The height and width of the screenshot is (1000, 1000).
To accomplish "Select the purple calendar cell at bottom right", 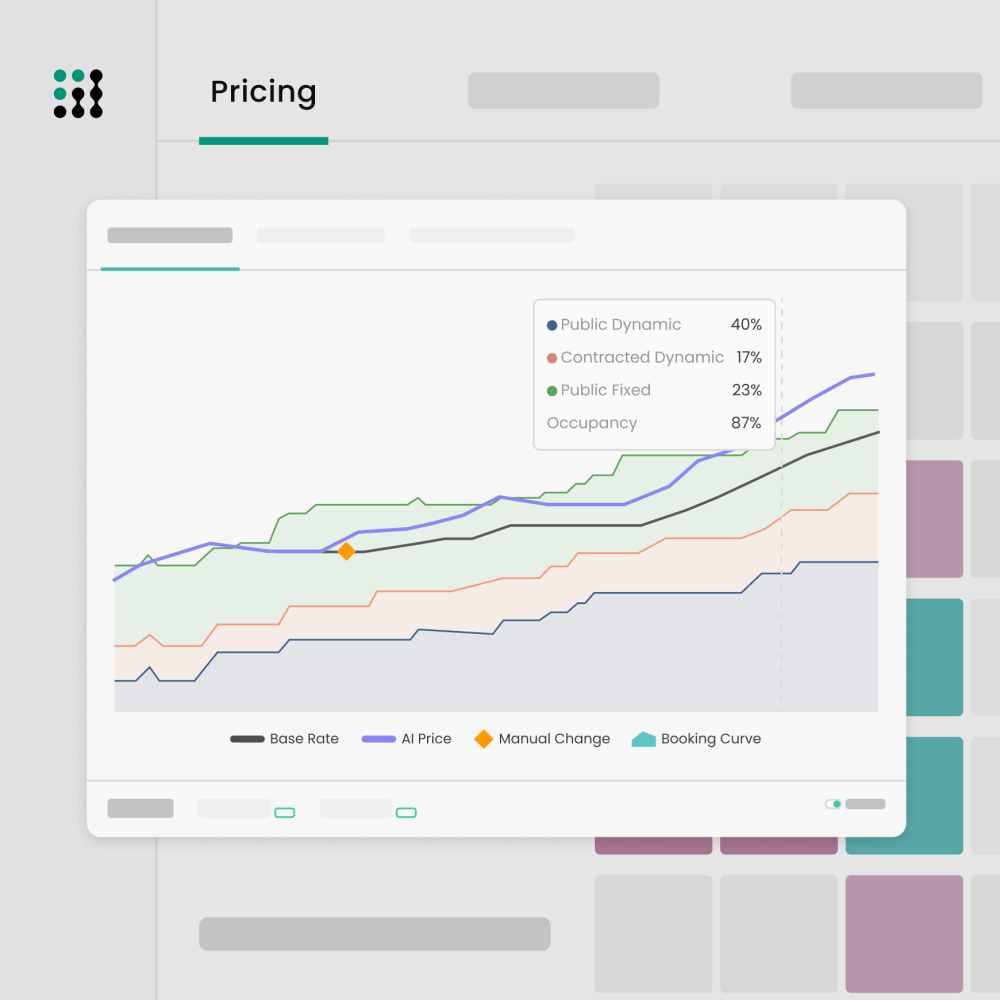I will point(904,933).
